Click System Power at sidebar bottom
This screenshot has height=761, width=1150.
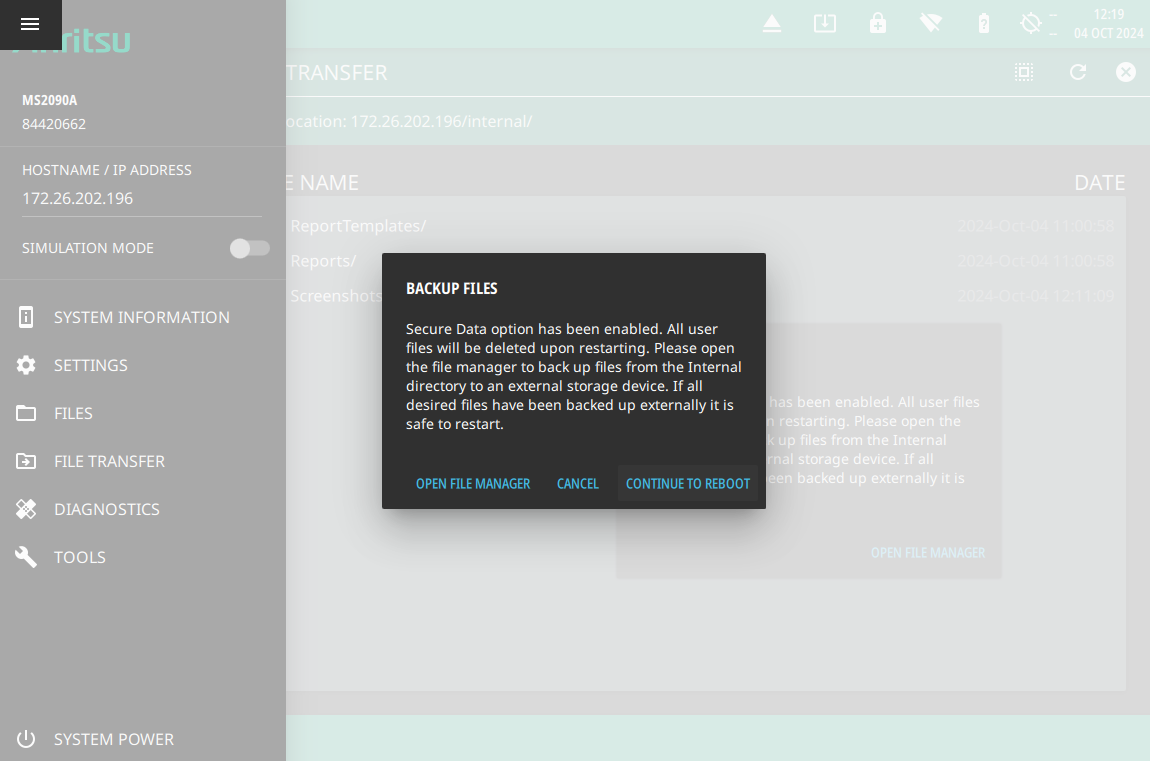click(x=113, y=739)
